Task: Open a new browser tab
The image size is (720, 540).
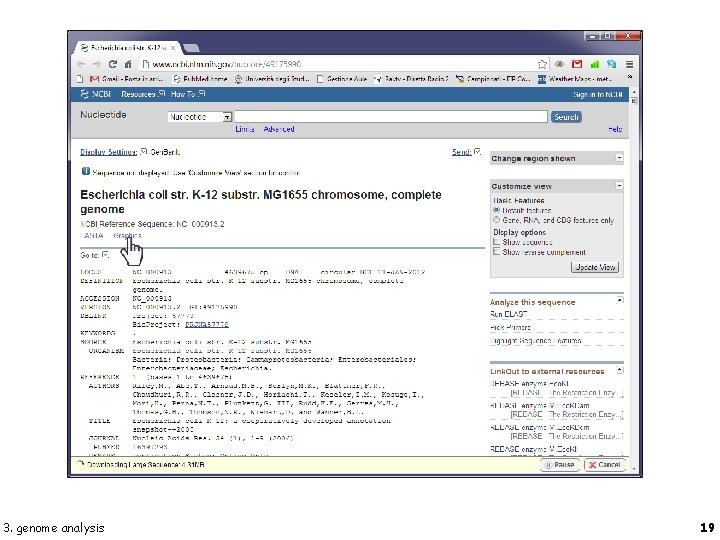Action: (x=191, y=48)
